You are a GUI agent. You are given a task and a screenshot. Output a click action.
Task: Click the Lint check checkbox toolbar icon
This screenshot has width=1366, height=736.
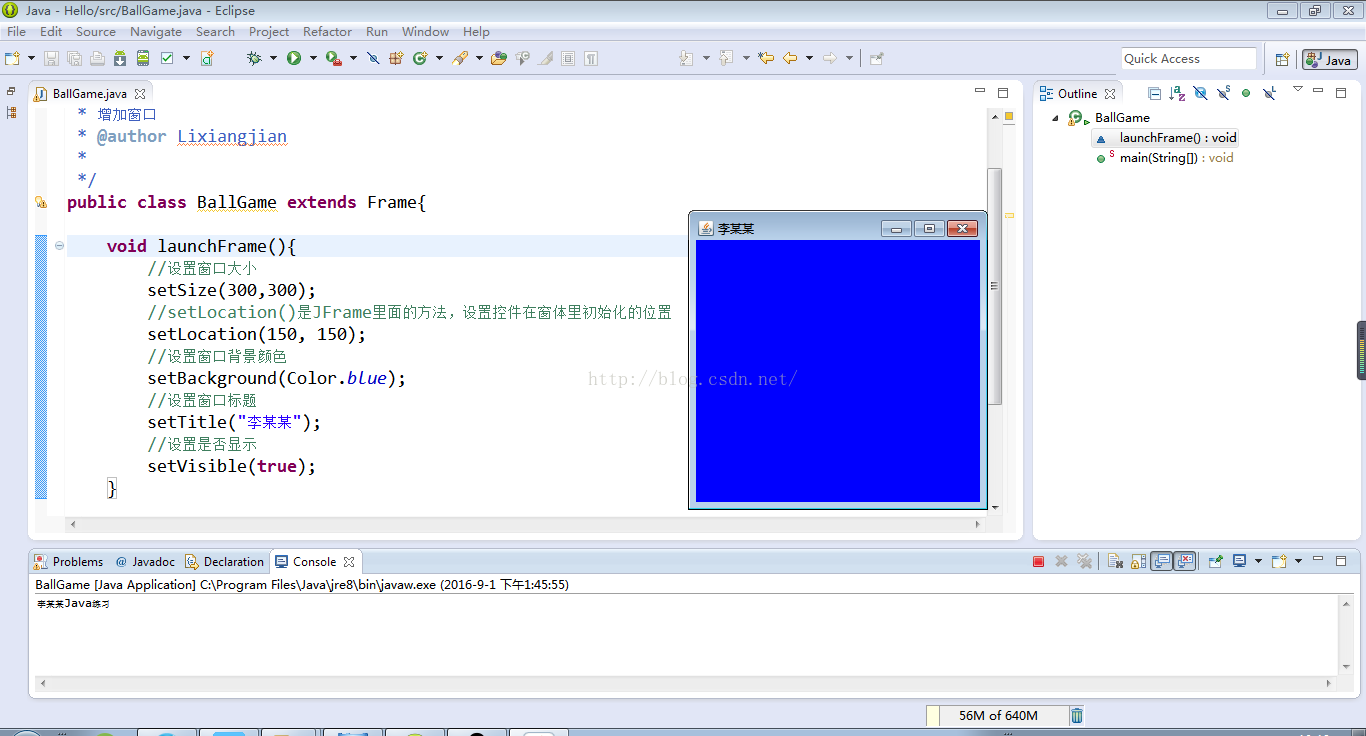point(167,58)
